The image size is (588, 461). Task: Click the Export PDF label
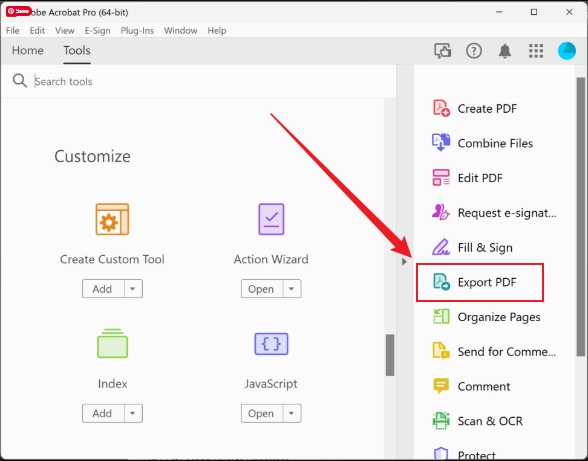(x=487, y=282)
